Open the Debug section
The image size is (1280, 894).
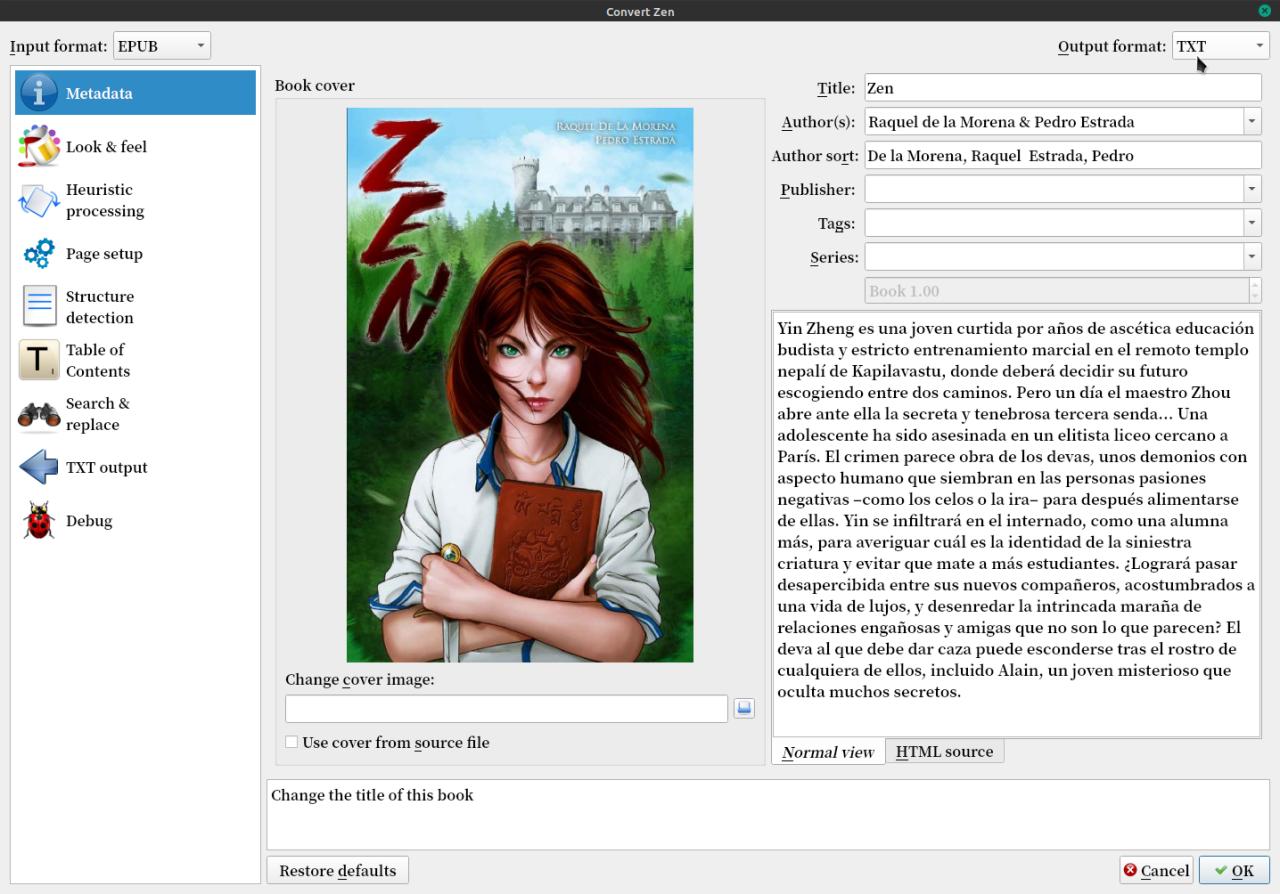coord(135,520)
